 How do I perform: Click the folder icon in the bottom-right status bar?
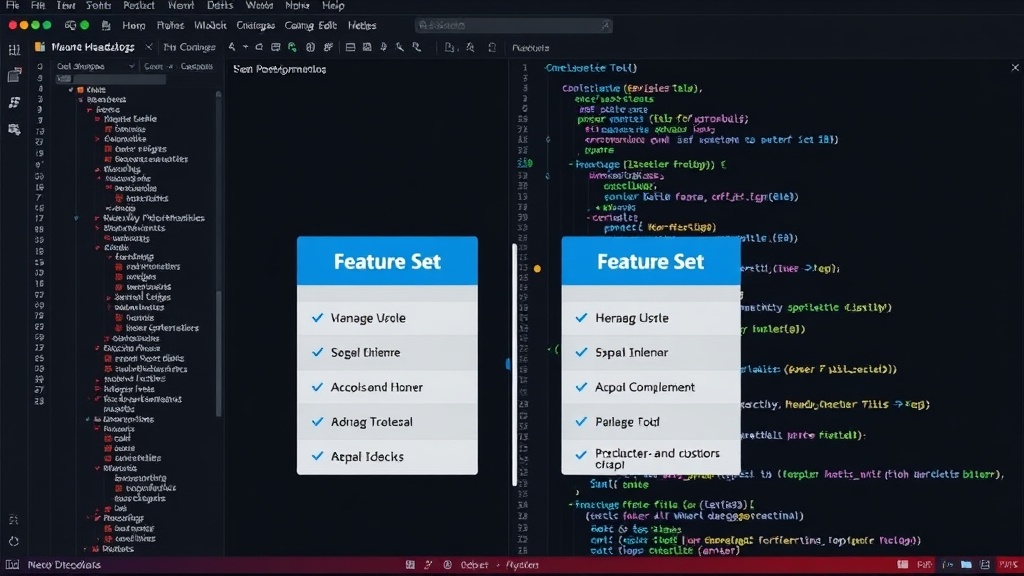click(967, 564)
